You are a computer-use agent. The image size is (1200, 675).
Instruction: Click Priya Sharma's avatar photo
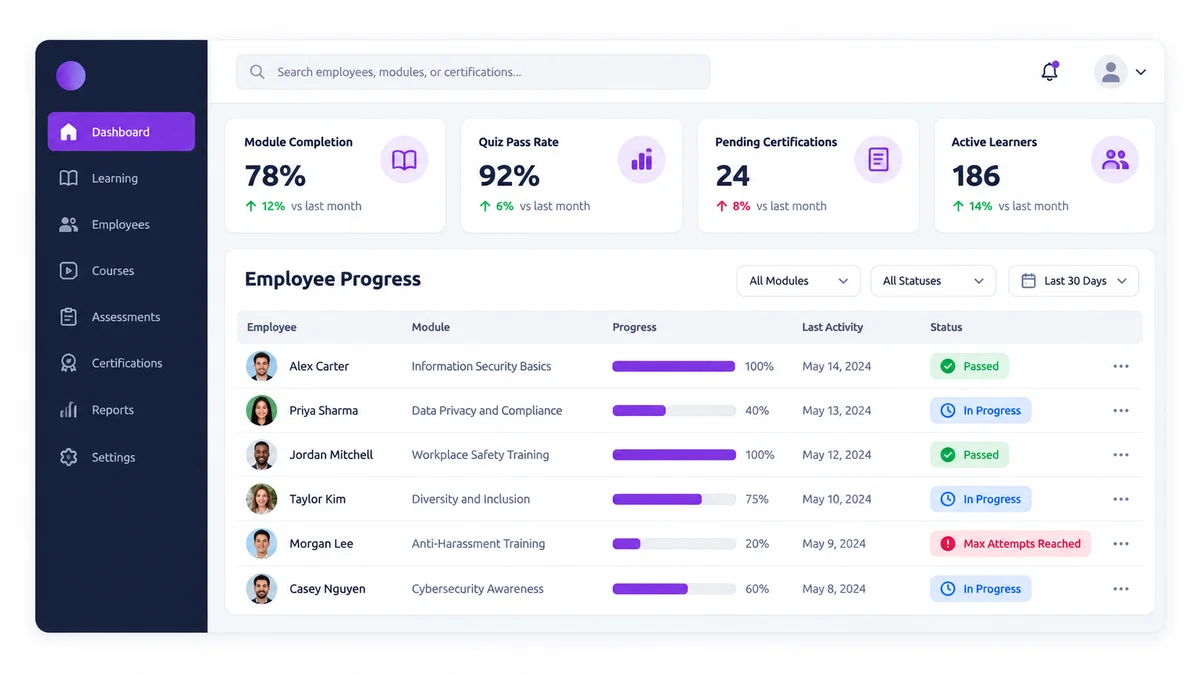point(261,411)
